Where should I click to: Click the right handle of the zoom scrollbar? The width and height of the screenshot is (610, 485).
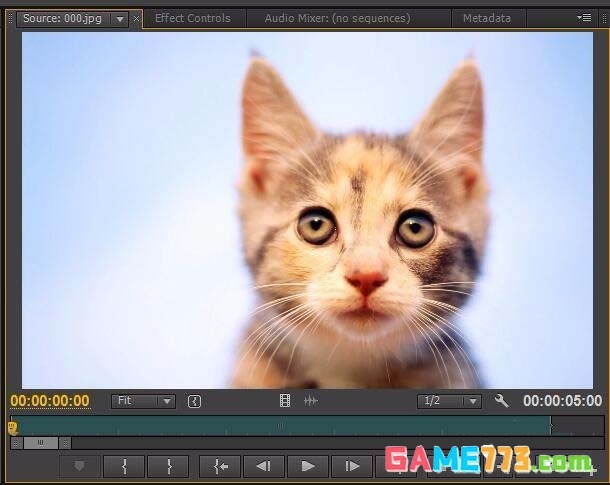(x=65, y=443)
